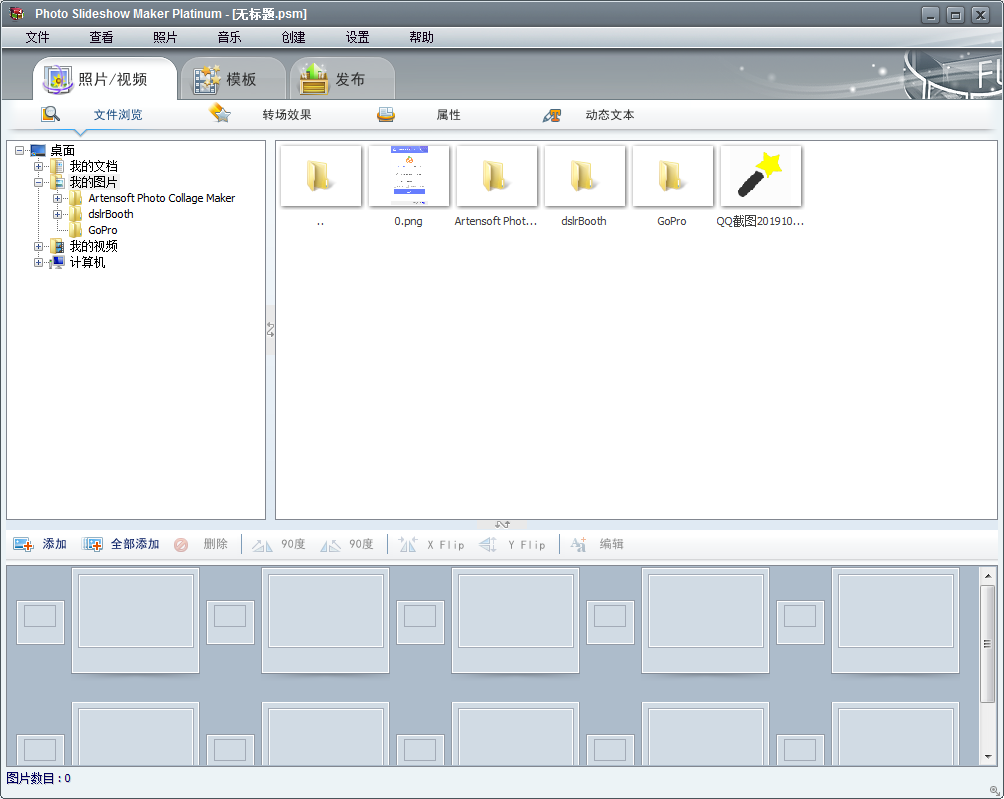Open the 音乐 menu
Viewport: 1004px width, 799px height.
[229, 37]
